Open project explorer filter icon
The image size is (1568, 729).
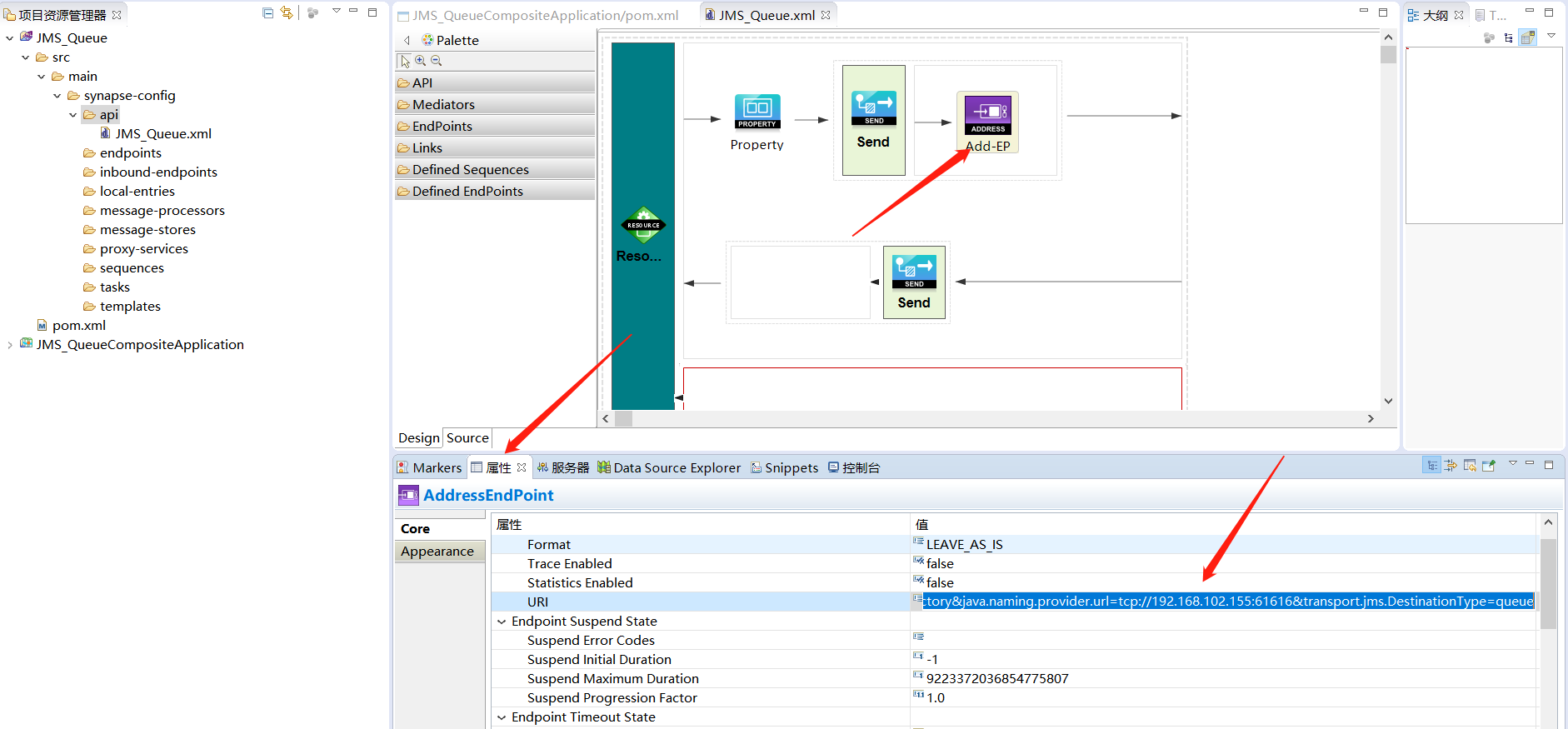click(312, 12)
